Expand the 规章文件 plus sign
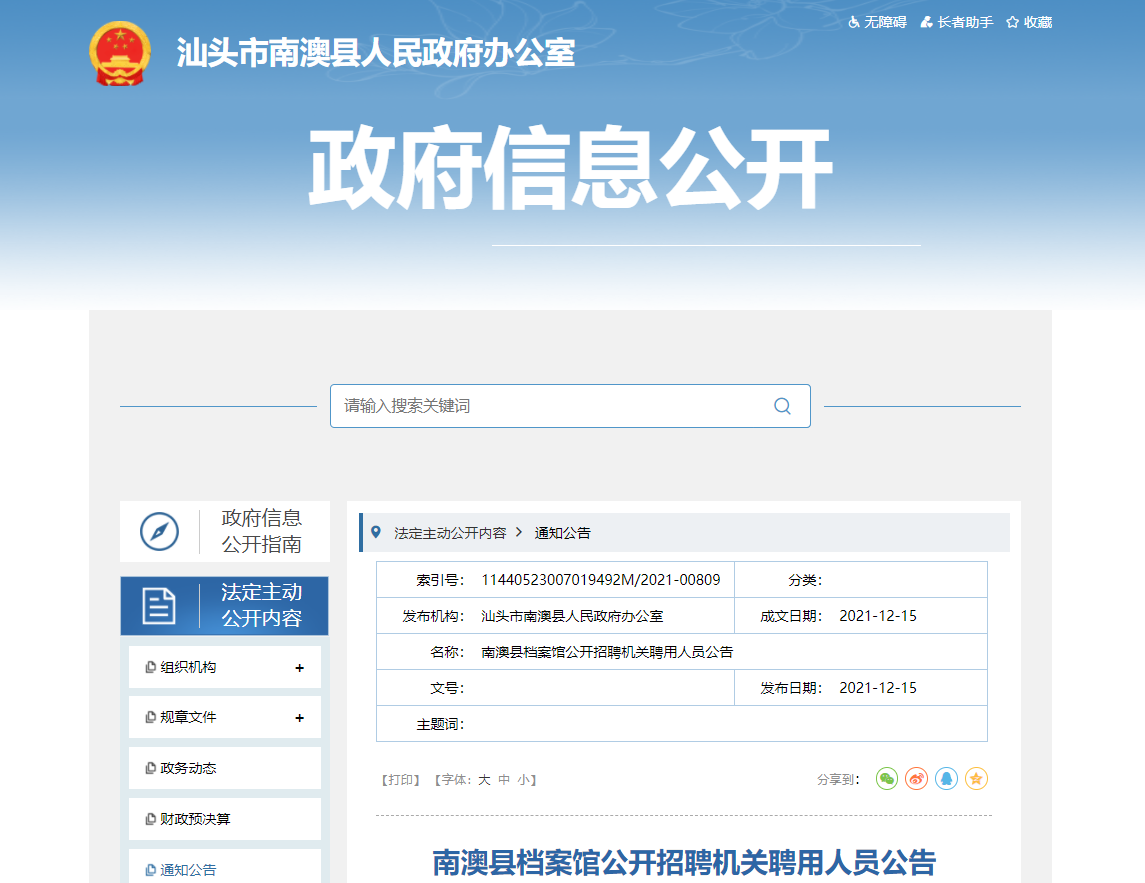Screen dimensions: 1145x883 click(299, 718)
